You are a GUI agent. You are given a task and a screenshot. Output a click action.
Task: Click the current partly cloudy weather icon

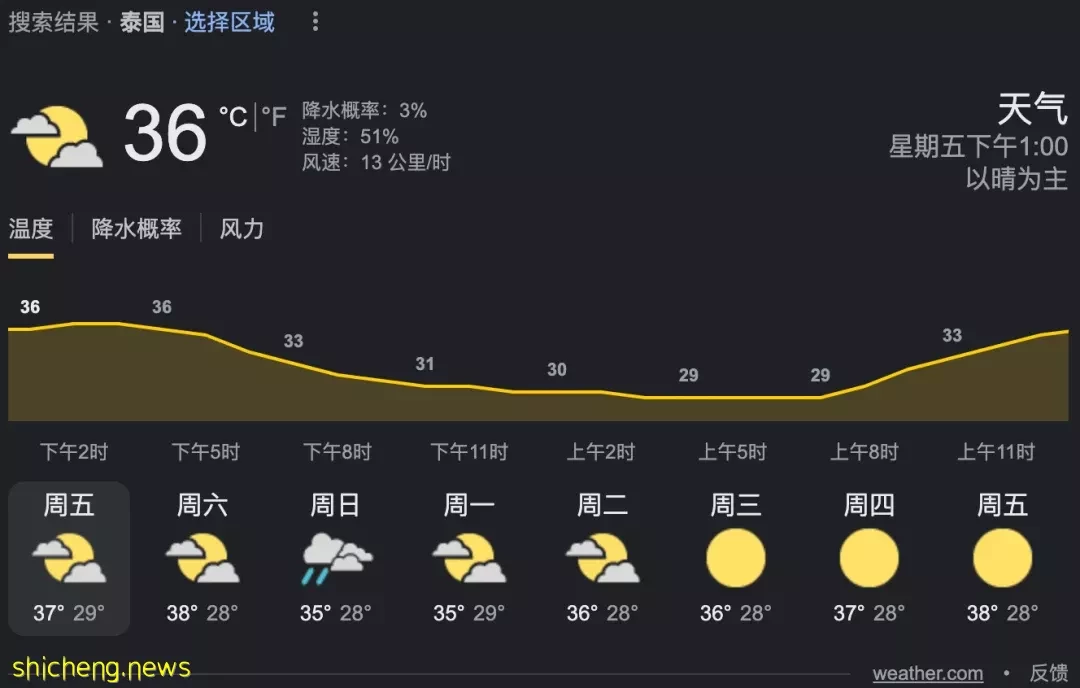57,136
